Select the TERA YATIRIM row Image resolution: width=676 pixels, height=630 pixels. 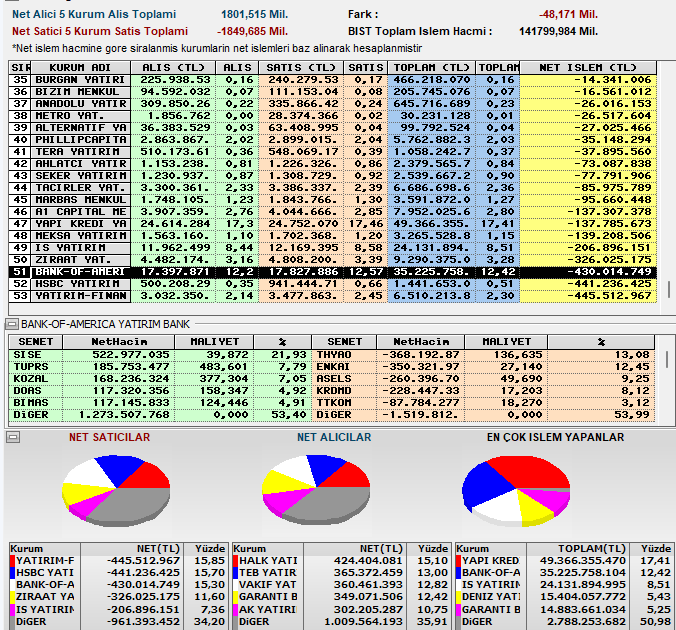click(x=332, y=152)
